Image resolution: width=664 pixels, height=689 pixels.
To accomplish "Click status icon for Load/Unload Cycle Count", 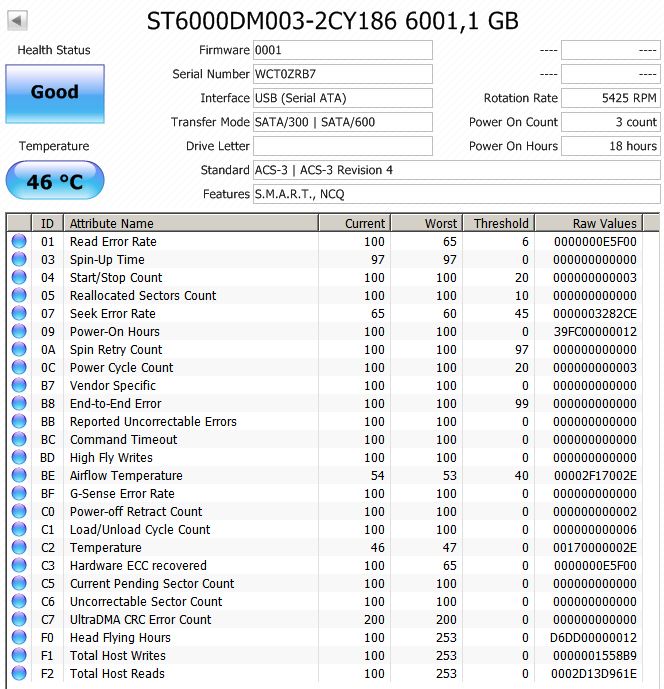I will coord(19,529).
